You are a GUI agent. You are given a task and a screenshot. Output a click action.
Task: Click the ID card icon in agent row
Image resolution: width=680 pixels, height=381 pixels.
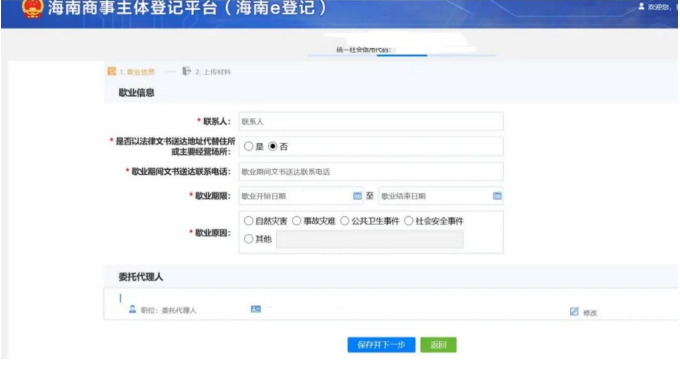tap(256, 309)
